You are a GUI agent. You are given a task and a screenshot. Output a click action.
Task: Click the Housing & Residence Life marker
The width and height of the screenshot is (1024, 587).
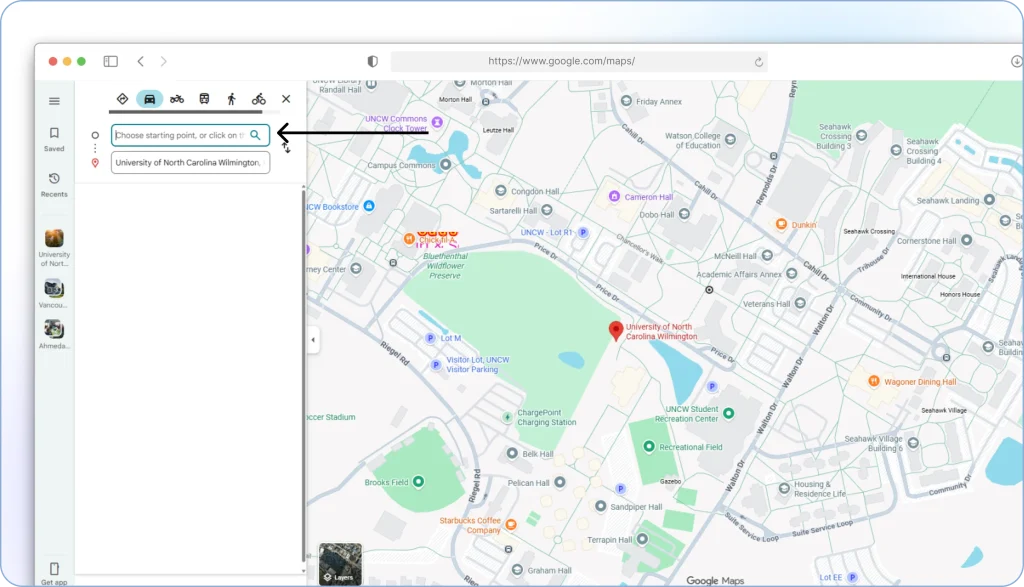coord(784,488)
